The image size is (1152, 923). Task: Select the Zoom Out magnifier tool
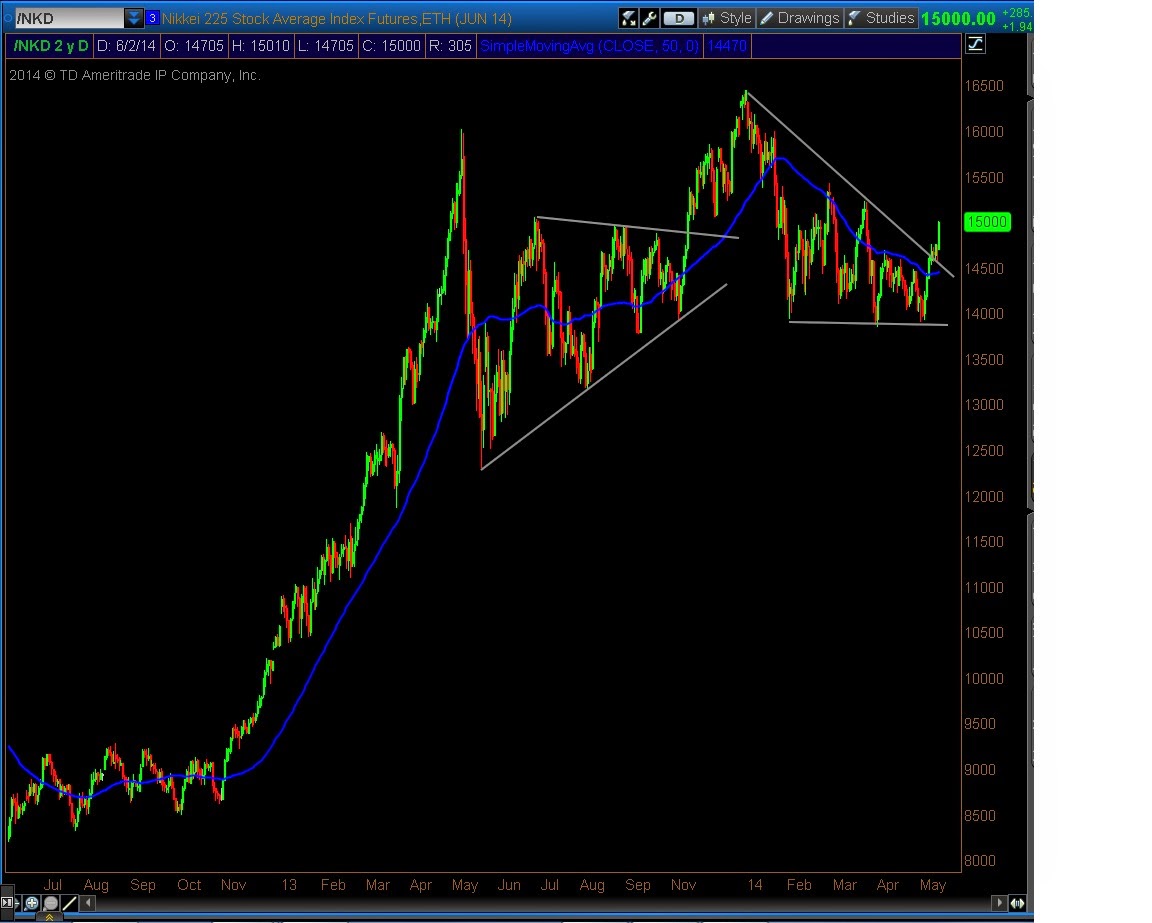pos(50,902)
